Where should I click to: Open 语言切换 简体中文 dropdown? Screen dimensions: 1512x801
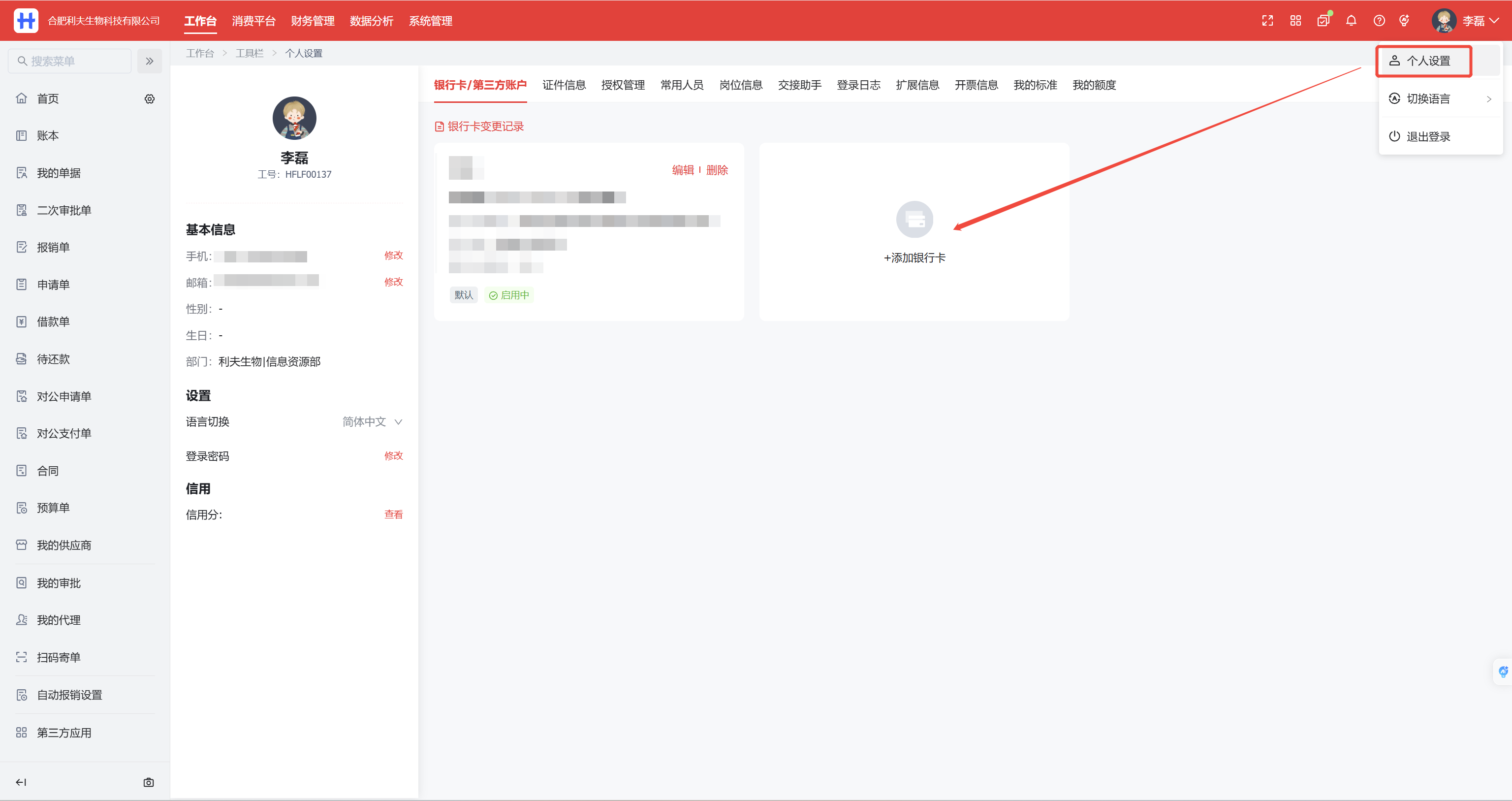pos(372,421)
